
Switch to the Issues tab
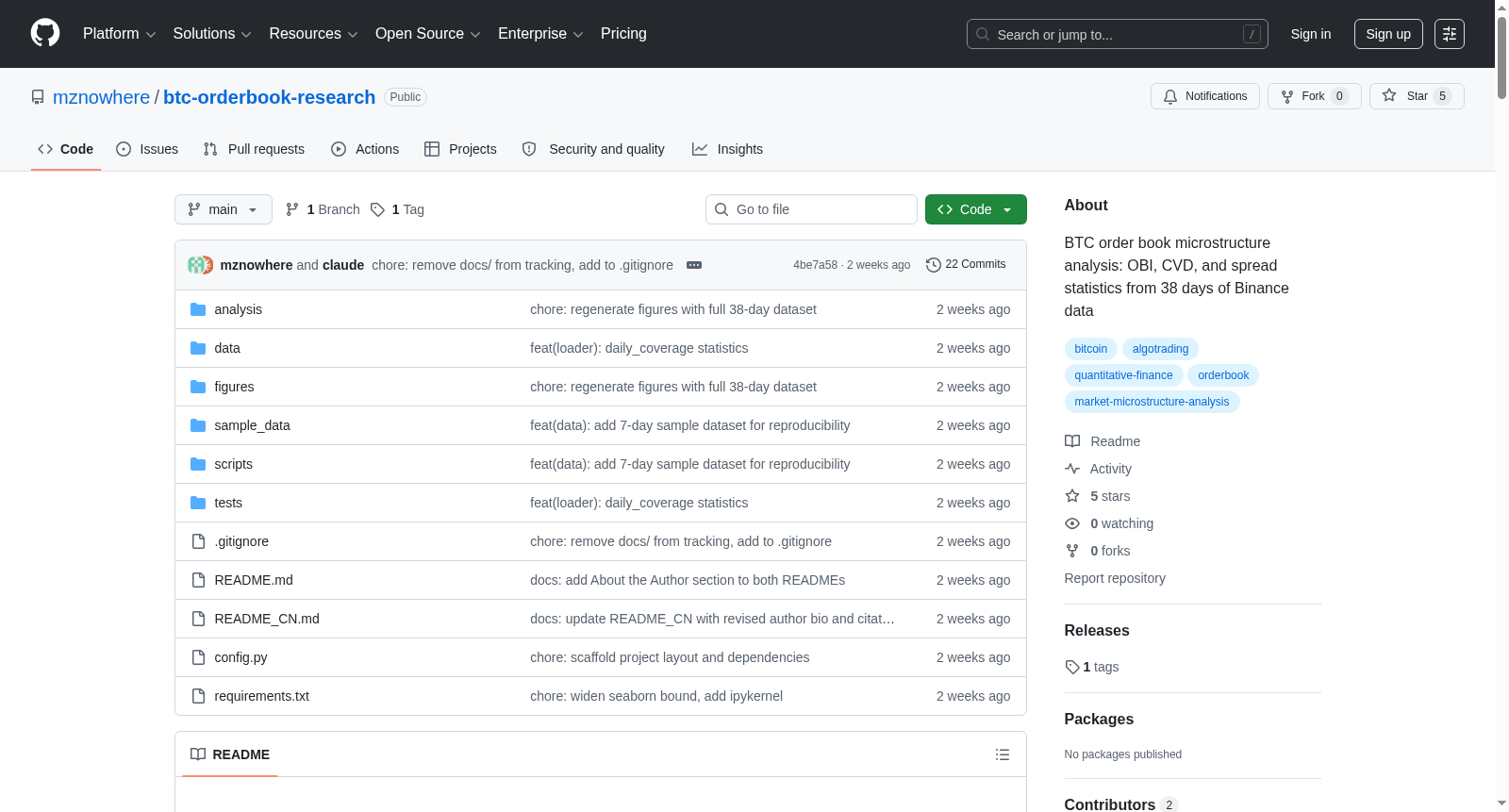coord(147,149)
